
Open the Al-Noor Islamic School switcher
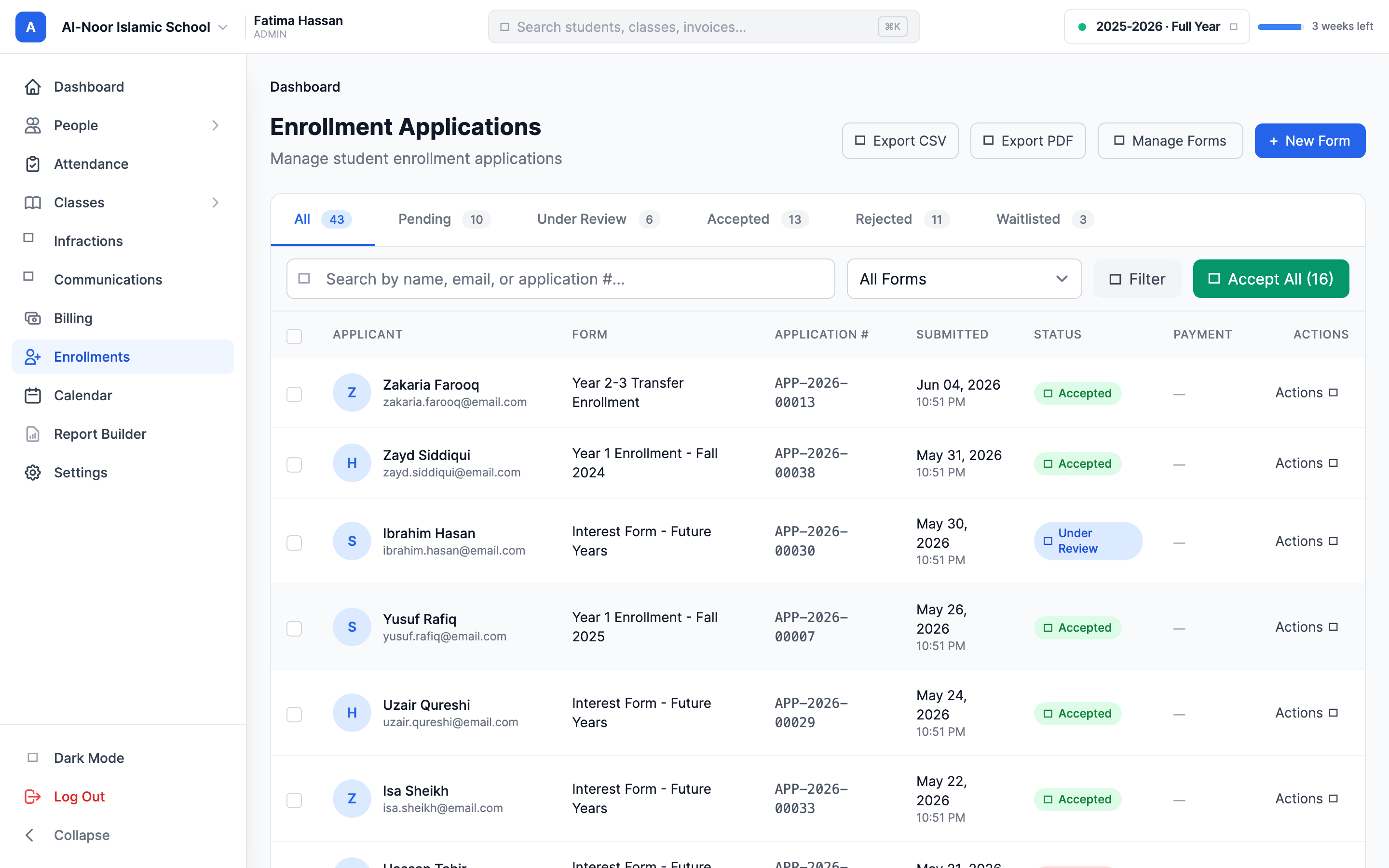(x=145, y=27)
